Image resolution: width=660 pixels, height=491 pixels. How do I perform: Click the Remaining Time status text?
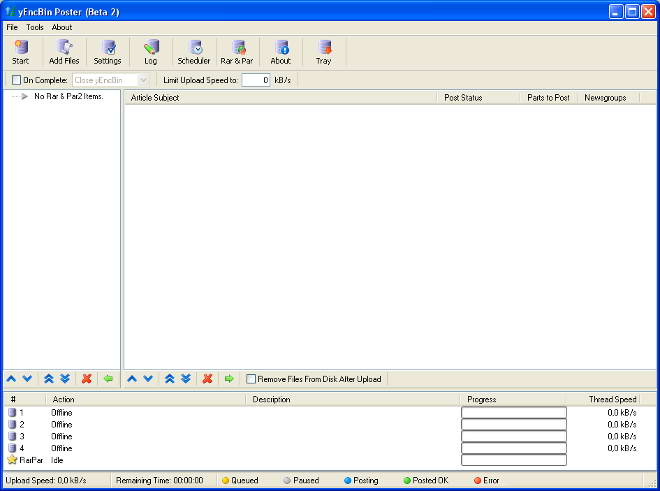160,480
